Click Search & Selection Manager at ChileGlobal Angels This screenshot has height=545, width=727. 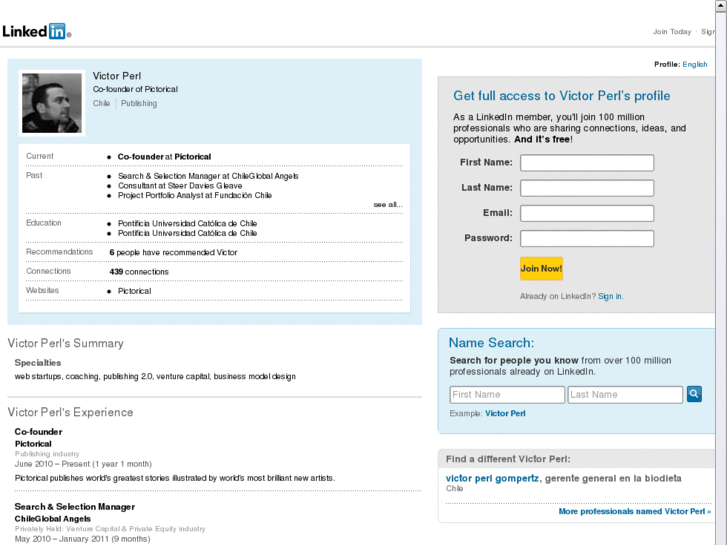pos(208,176)
